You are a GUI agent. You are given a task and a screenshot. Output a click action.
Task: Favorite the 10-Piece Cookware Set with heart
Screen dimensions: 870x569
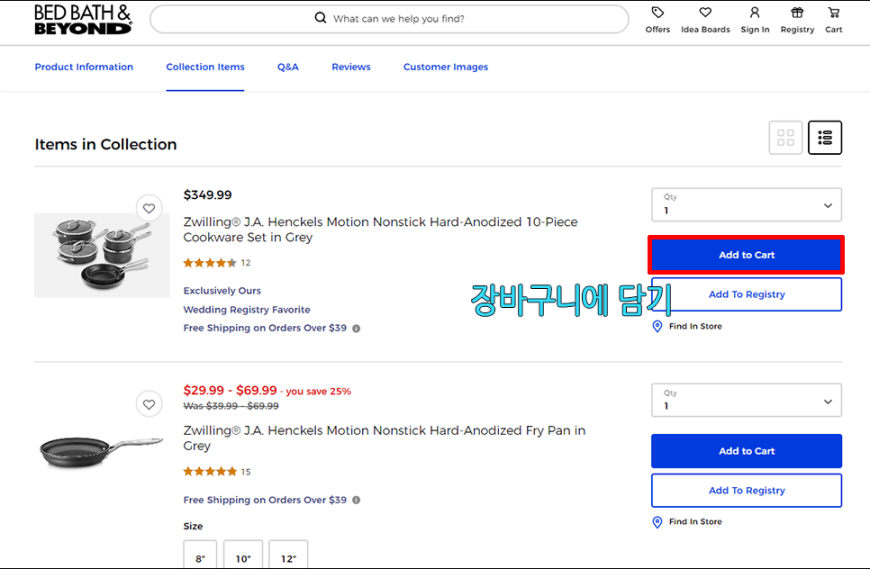point(149,209)
